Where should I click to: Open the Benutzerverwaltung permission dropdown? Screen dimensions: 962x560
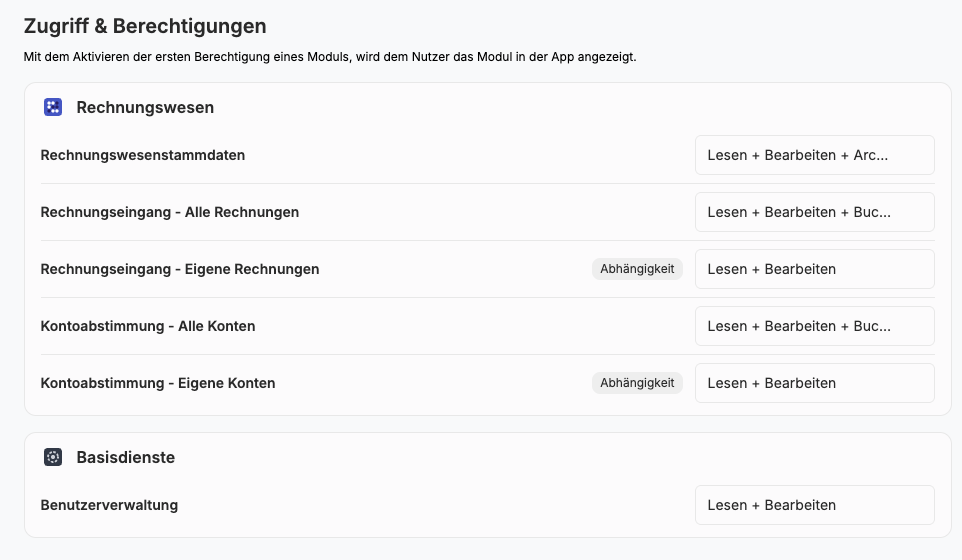(814, 505)
